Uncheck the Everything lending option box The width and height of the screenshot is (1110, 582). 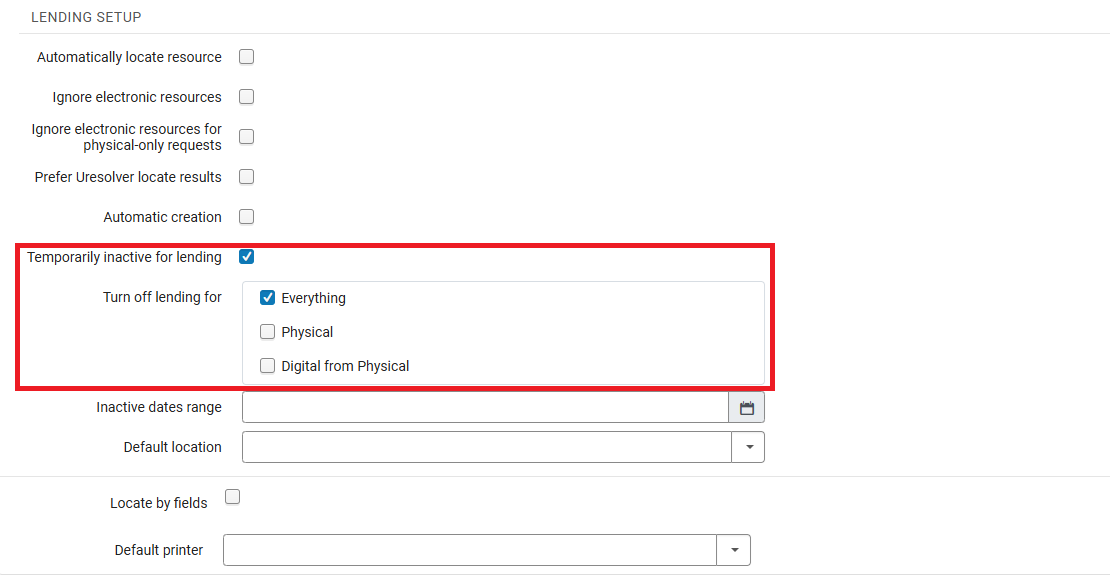coord(268,298)
